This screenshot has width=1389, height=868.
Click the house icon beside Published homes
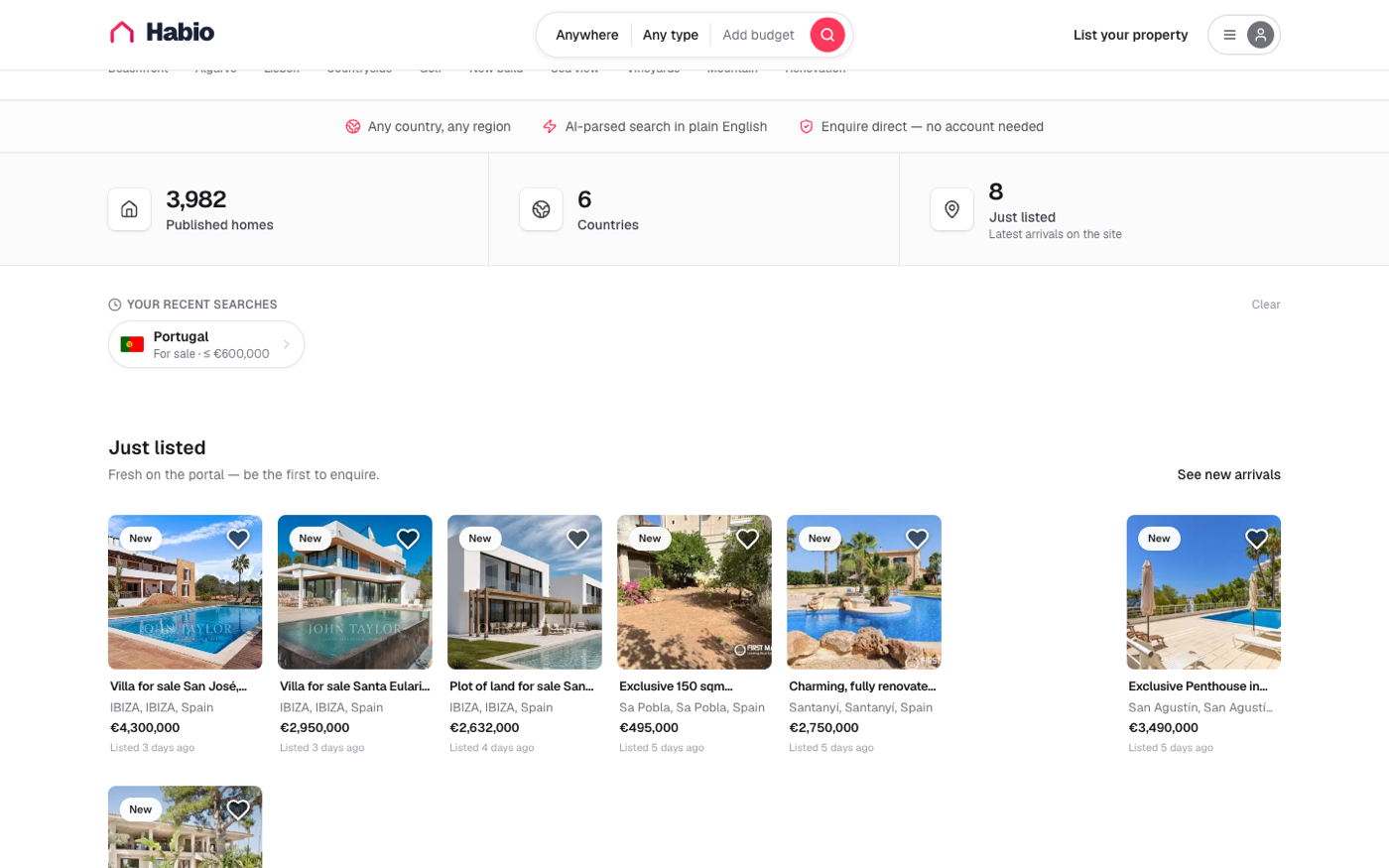[x=129, y=209]
